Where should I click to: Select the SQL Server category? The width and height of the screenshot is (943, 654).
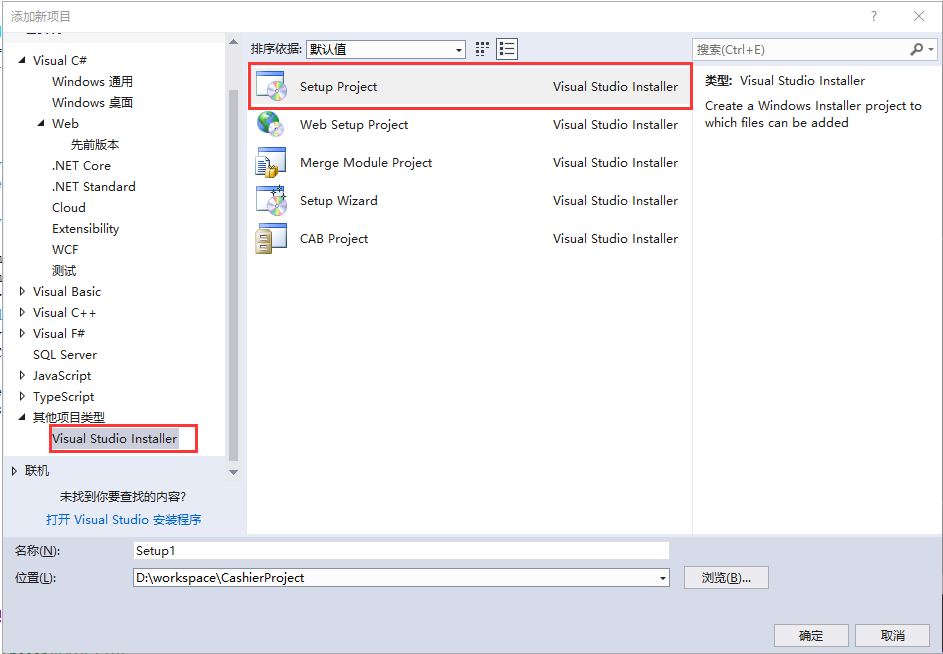point(64,354)
